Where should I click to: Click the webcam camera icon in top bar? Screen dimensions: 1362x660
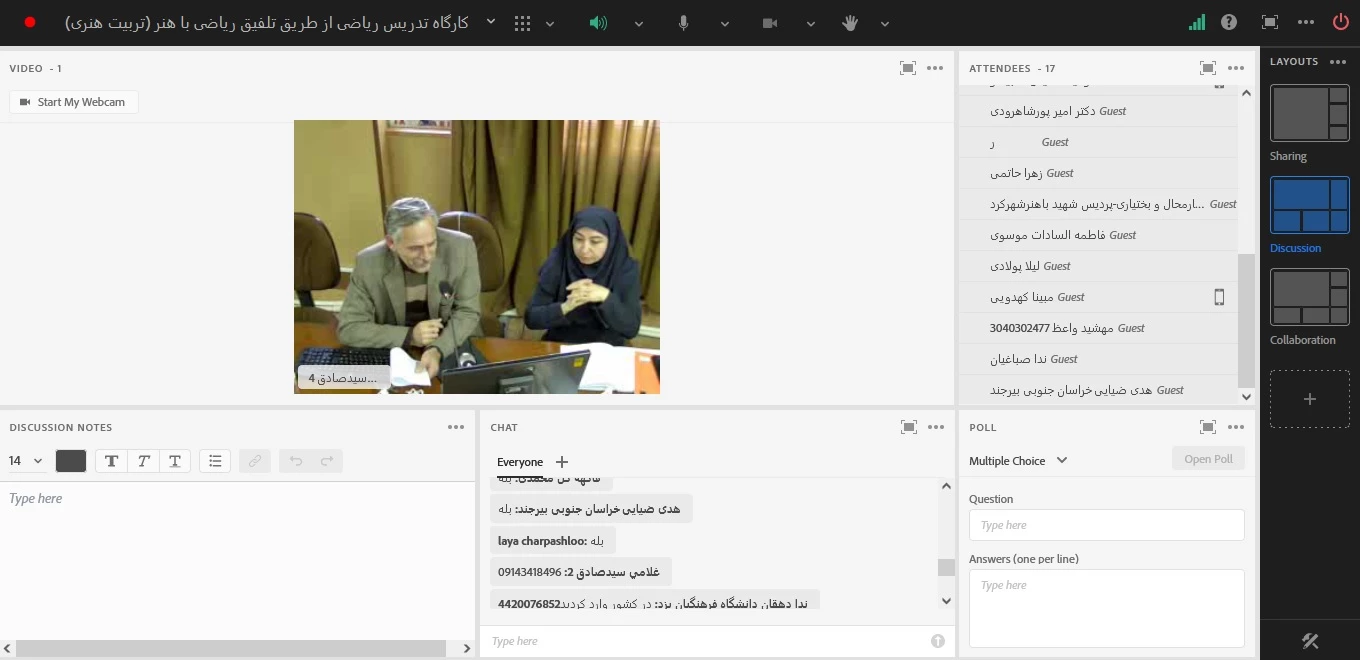pyautogui.click(x=769, y=23)
